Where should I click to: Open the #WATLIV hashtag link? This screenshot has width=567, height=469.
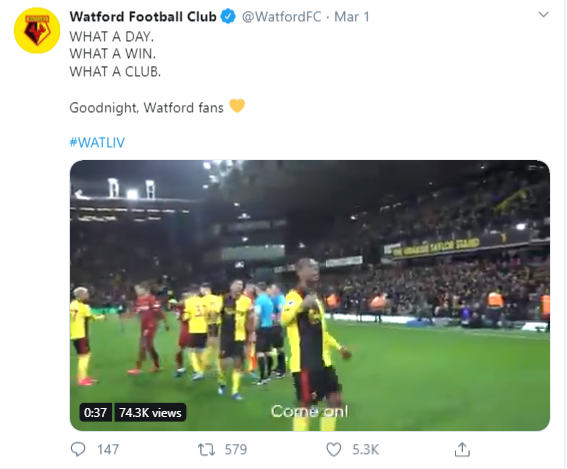pos(97,142)
